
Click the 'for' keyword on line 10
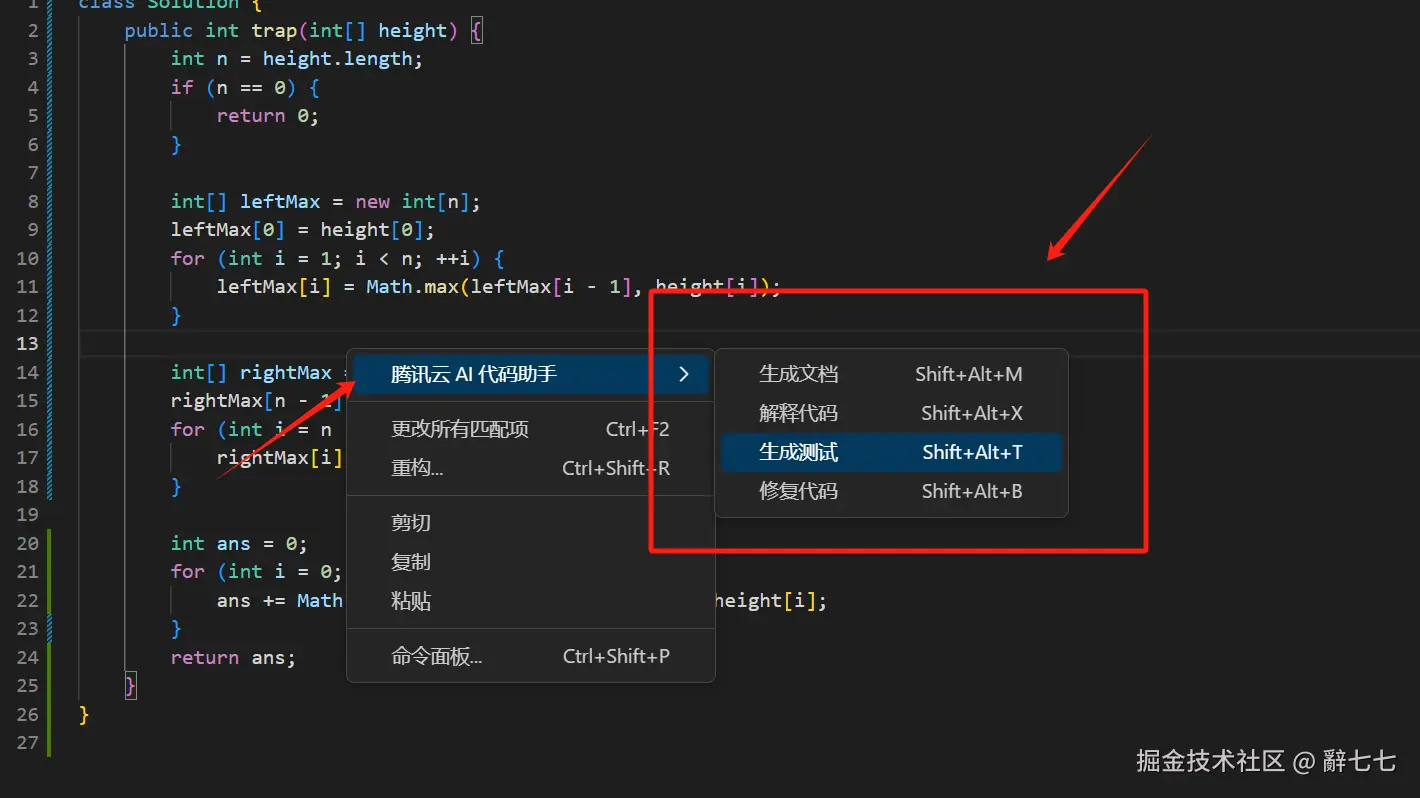coord(187,258)
